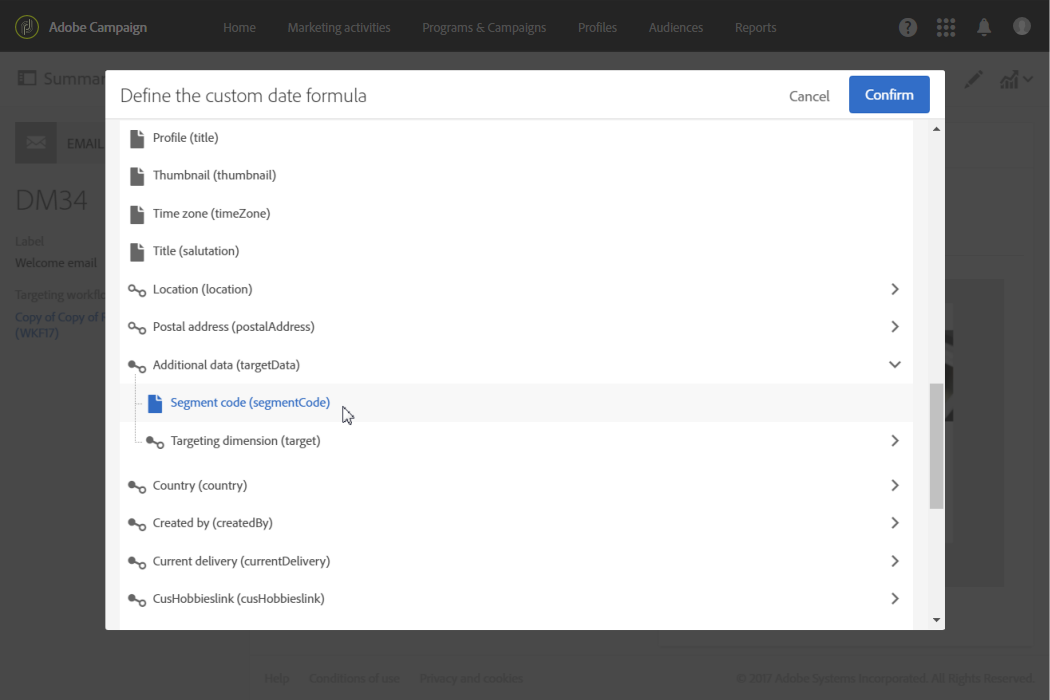Viewport: 1050px width, 700px height.
Task: Cancel the custom date formula dialog
Action: click(x=809, y=96)
